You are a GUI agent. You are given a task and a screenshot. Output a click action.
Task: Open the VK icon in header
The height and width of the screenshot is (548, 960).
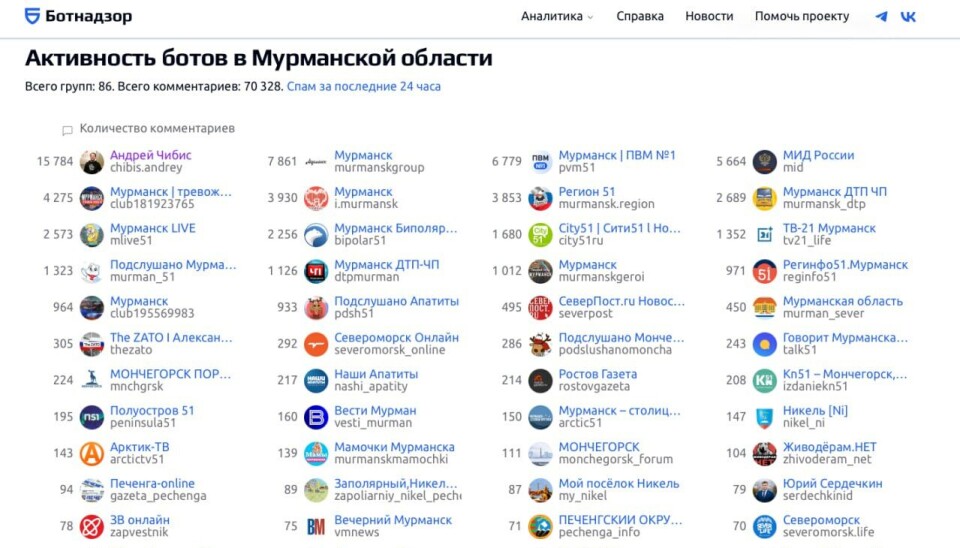908,16
